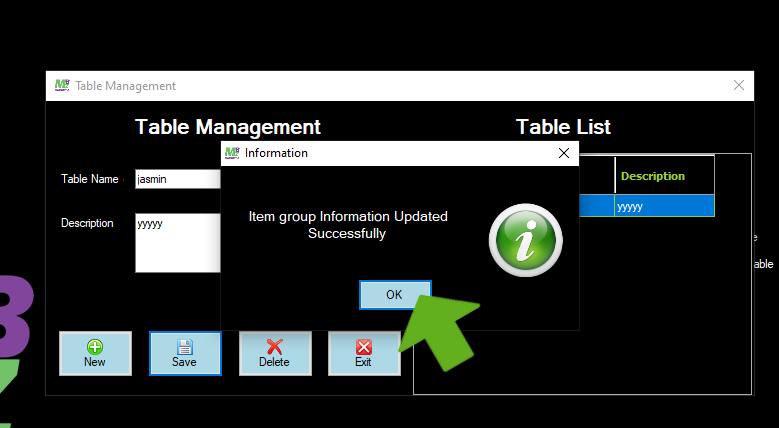Click the Table Management window logo icon
Screen dimensions: 779x428
62,86
